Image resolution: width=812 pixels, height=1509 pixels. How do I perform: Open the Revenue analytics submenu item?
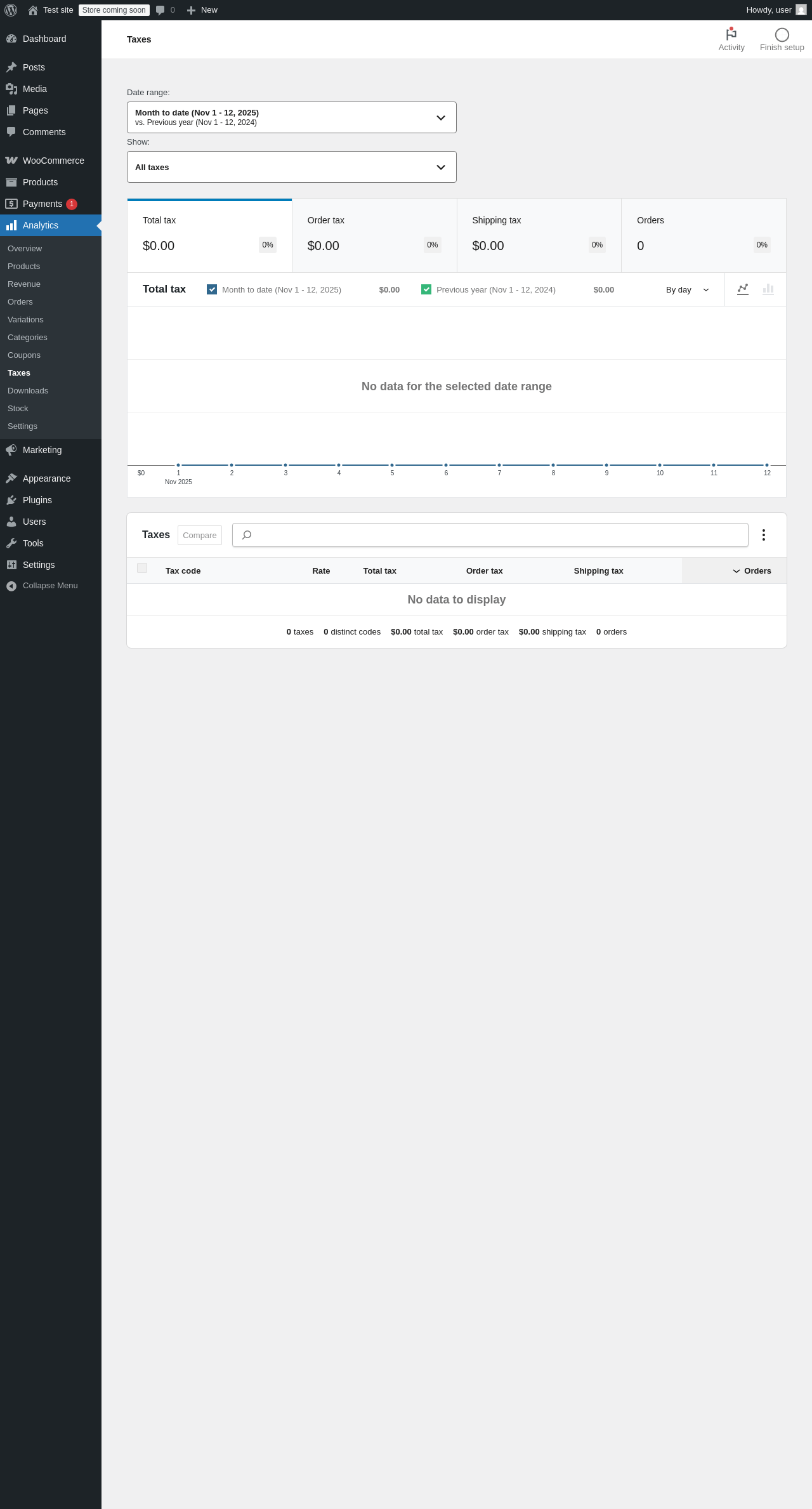tap(24, 284)
